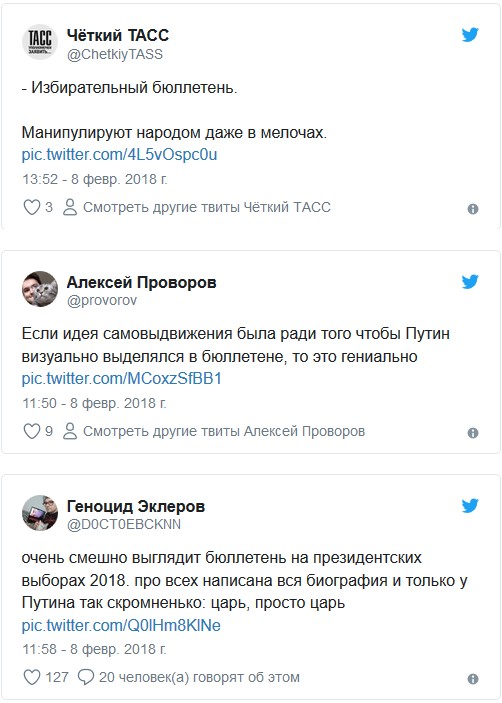
Task: Open timestamp 13:52 - 8 февр. 2018 г.
Action: tap(95, 179)
